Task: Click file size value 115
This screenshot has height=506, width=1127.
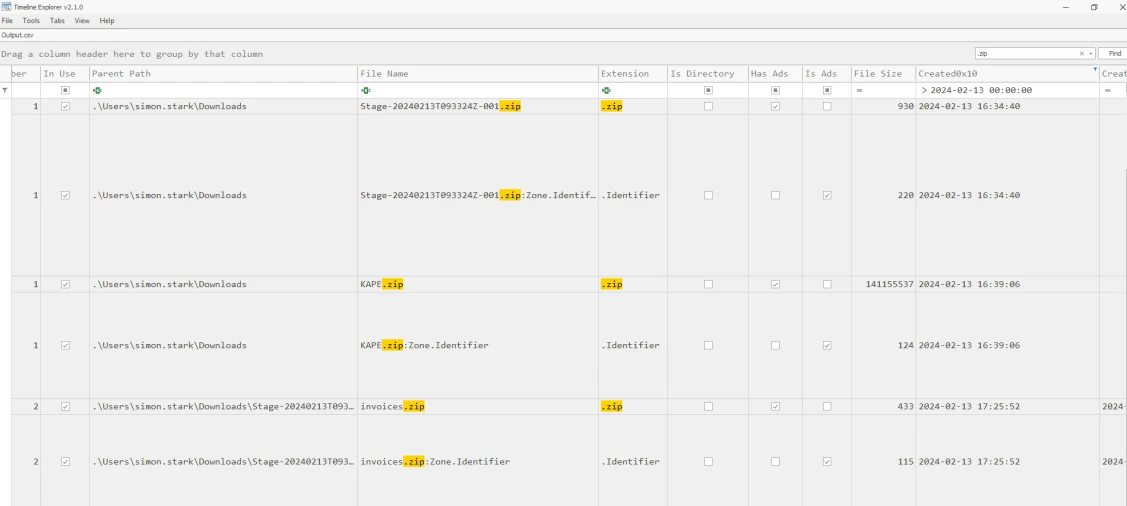Action: coord(906,461)
